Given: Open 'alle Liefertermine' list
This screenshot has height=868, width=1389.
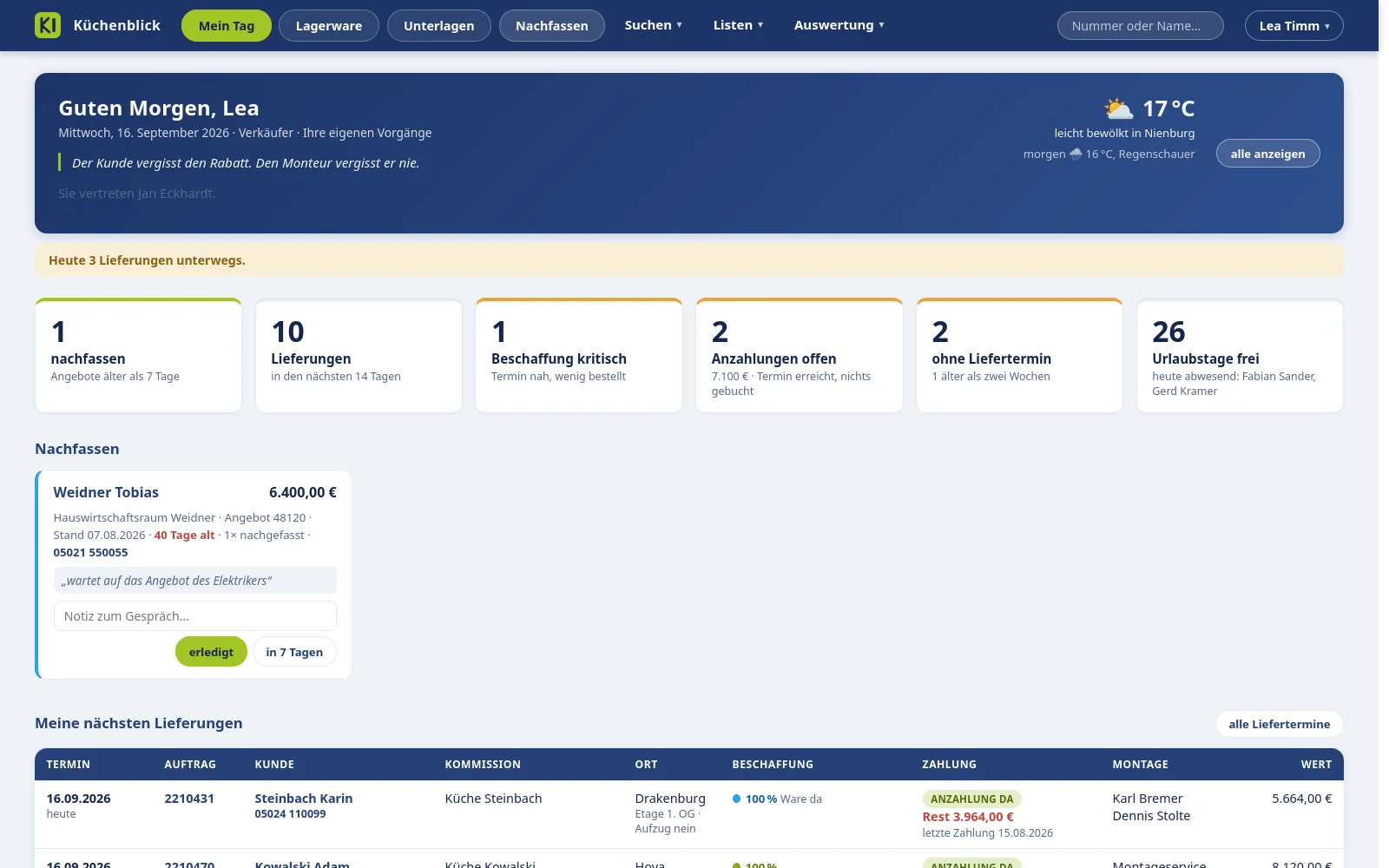Looking at the screenshot, I should [1279, 724].
